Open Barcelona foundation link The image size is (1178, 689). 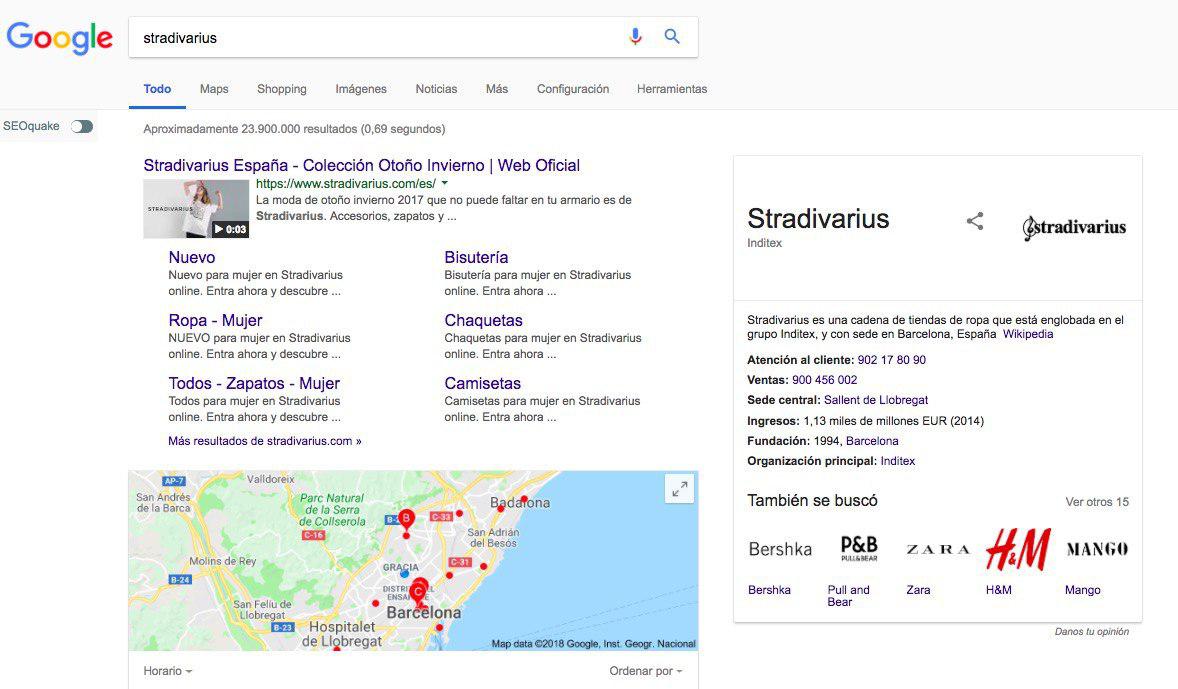[872, 441]
